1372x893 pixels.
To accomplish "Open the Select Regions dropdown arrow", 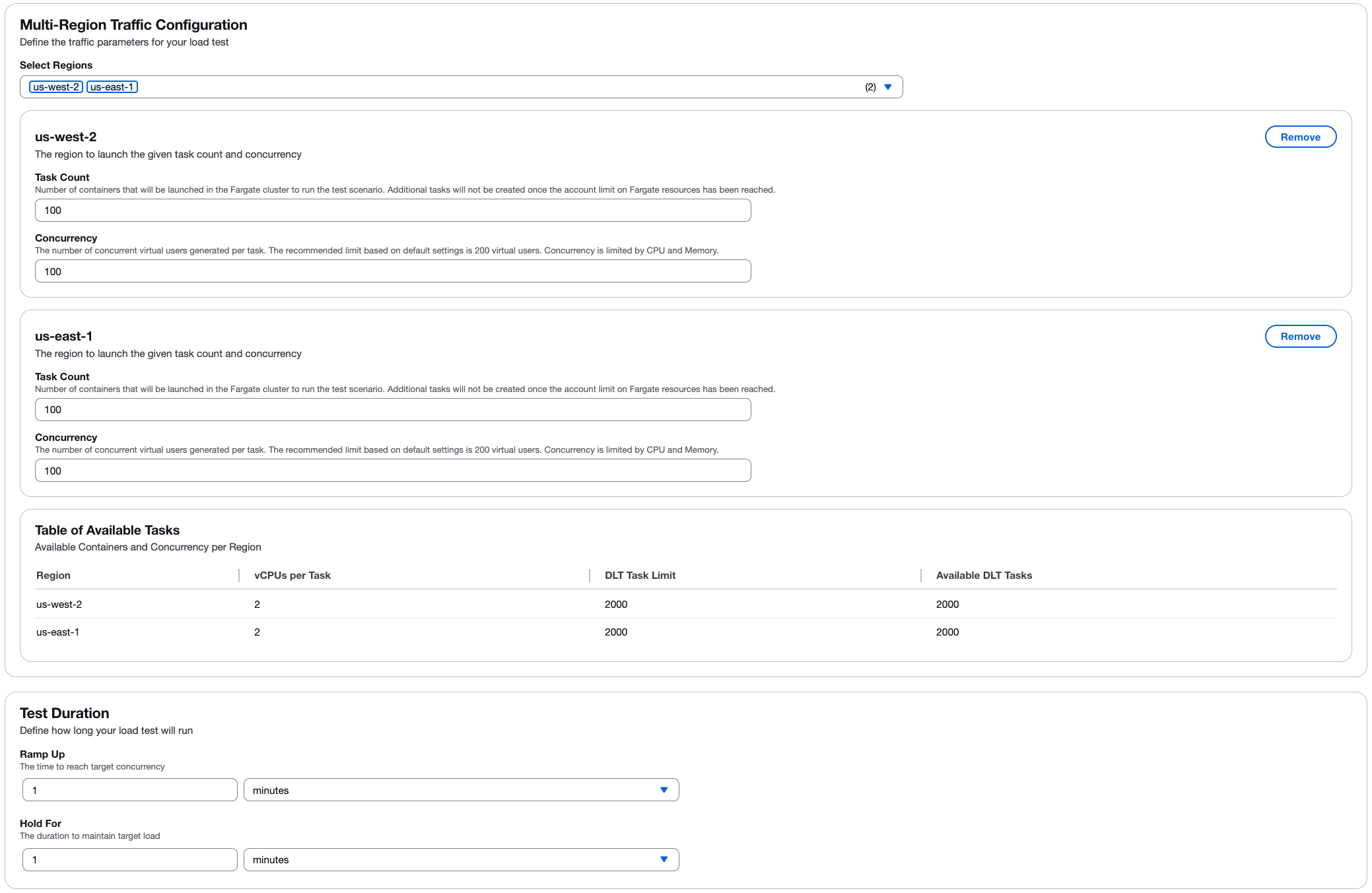I will point(887,87).
